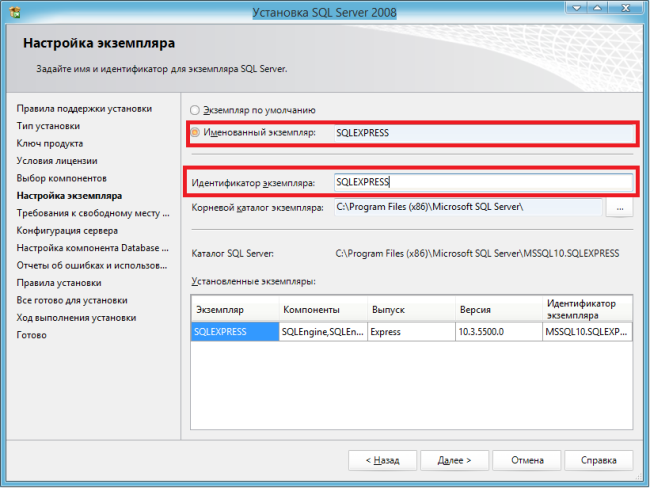Click the Идентификатор экземпляра column header
The height and width of the screenshot is (488, 650).
pyautogui.click(x=587, y=309)
